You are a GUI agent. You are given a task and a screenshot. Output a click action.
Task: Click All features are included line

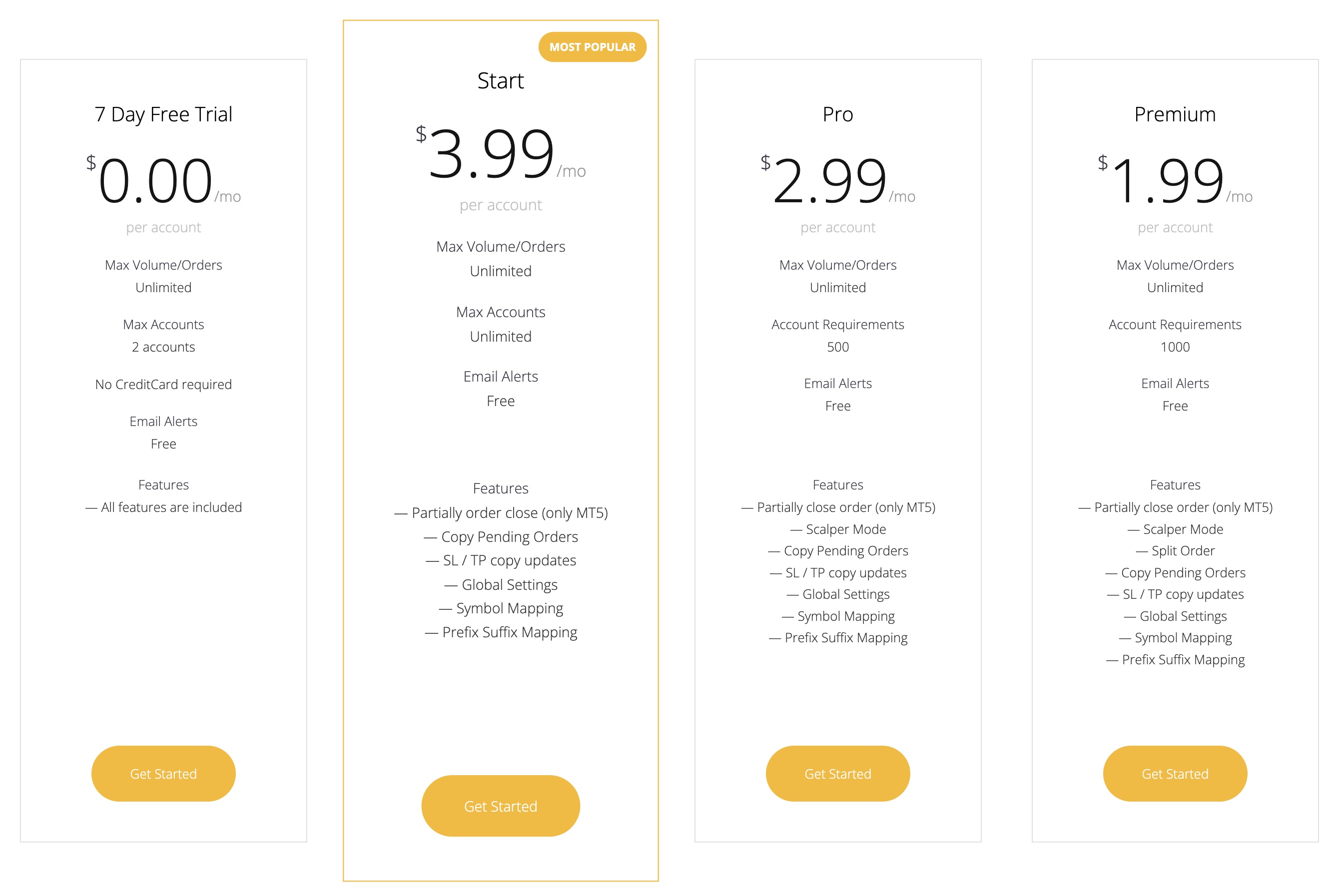click(163, 507)
